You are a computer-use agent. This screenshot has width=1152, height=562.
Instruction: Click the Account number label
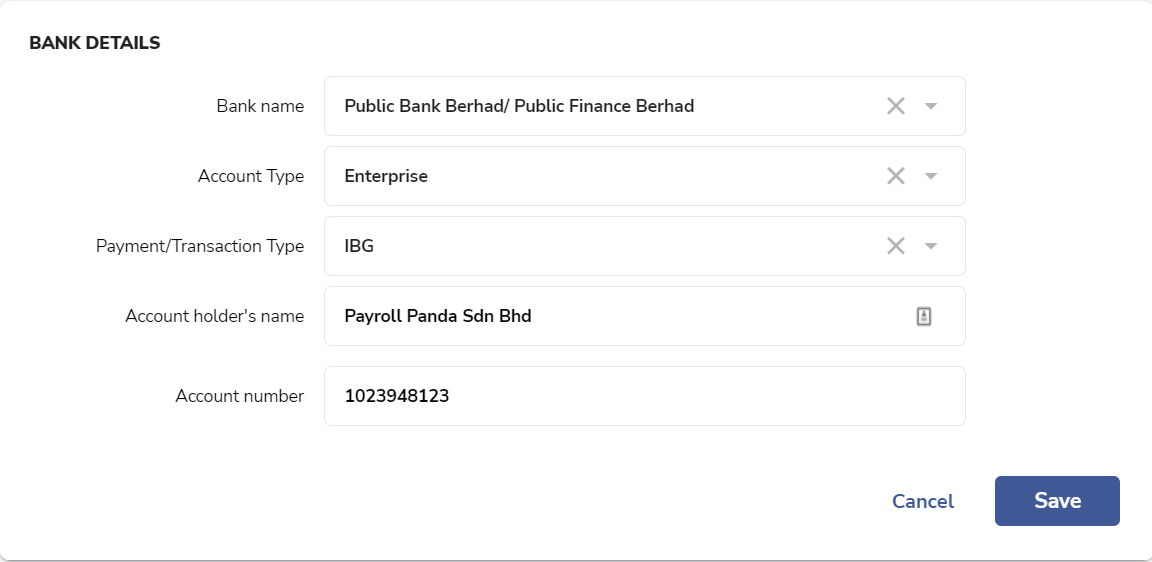[240, 396]
